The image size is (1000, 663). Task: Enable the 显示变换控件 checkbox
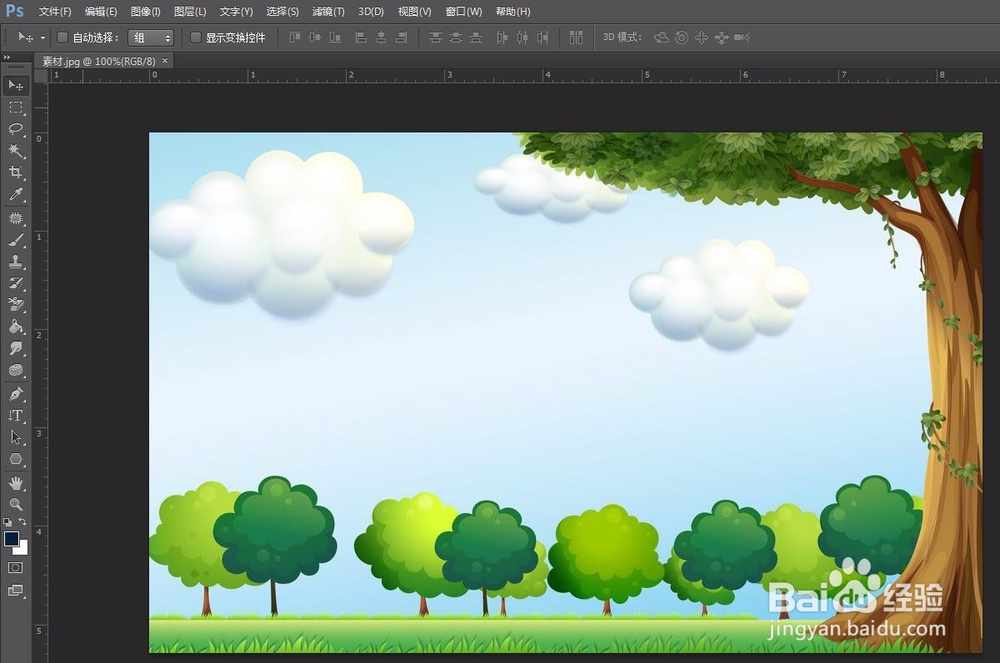(x=196, y=38)
